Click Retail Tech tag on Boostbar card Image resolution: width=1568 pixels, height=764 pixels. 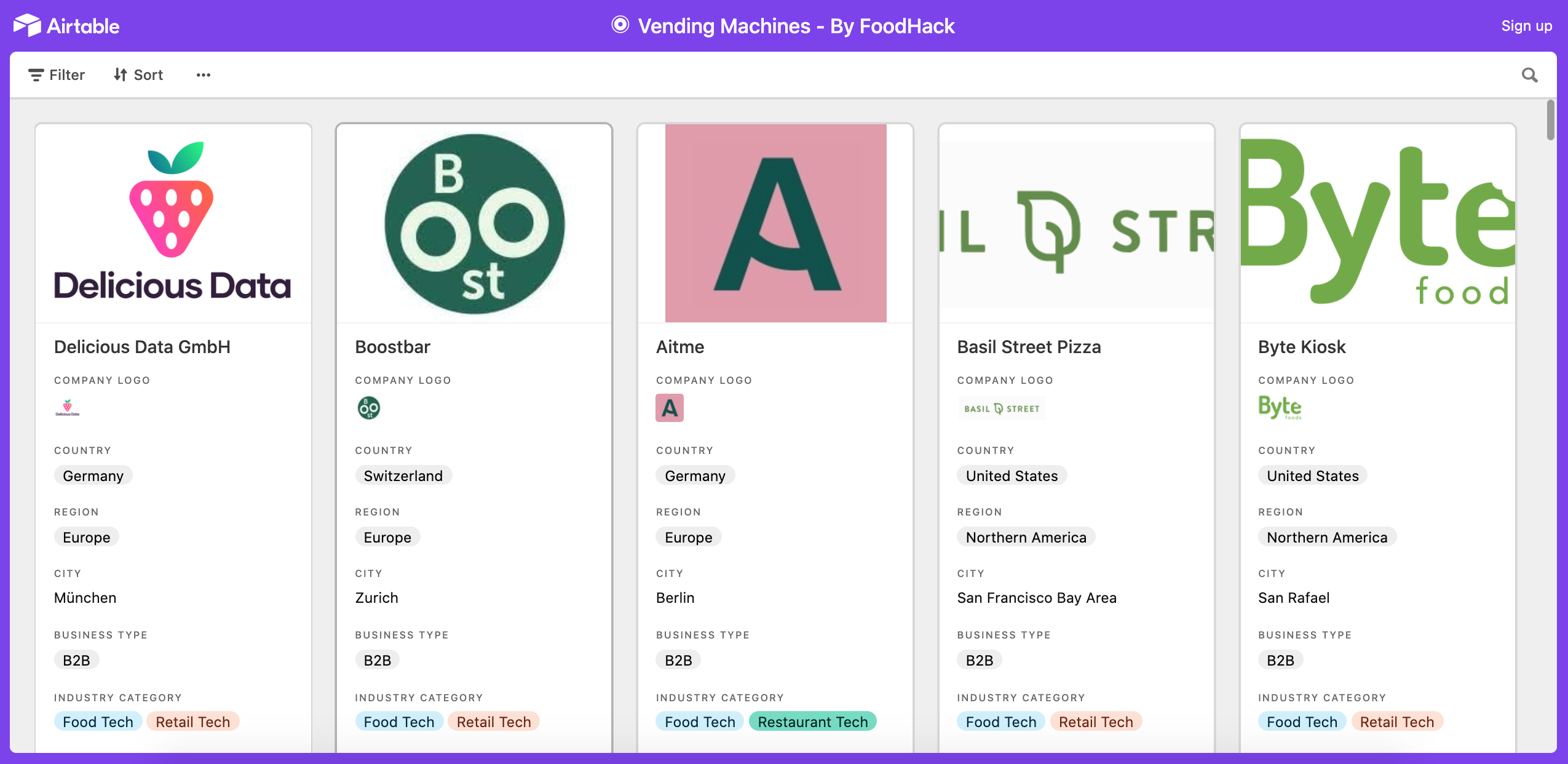point(494,722)
